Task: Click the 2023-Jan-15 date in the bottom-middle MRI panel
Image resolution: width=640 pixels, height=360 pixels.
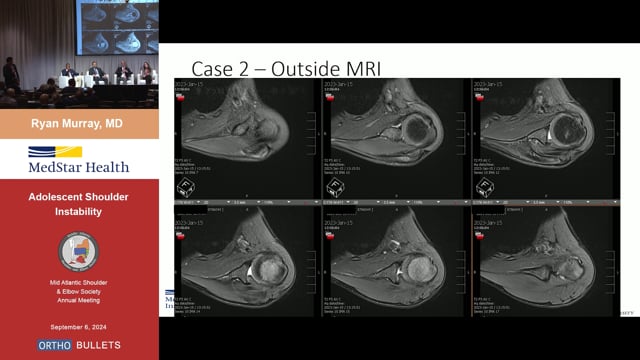Action: pyautogui.click(x=338, y=223)
